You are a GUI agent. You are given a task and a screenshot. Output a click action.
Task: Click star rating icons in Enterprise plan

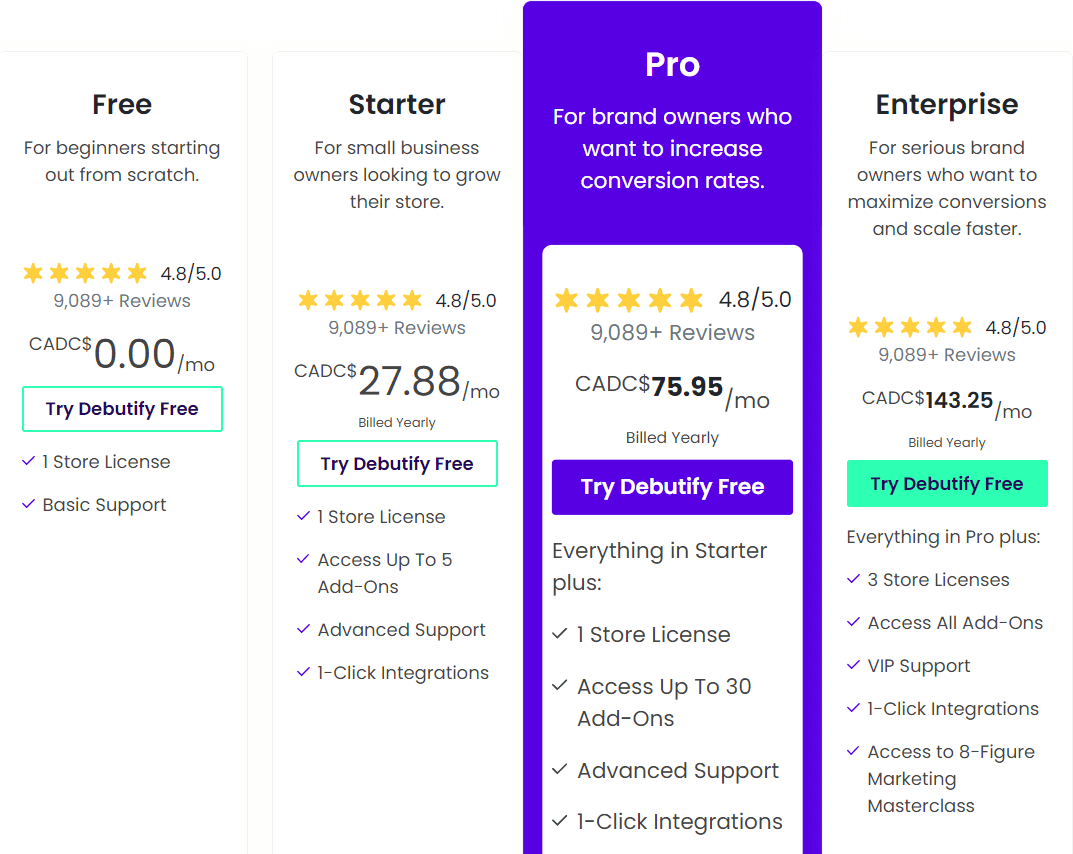tap(910, 327)
